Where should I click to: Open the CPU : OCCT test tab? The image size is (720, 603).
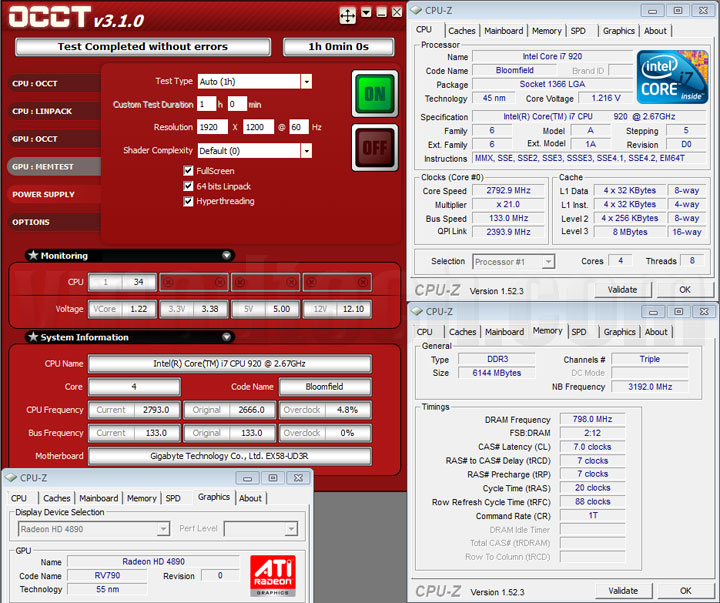pos(54,84)
